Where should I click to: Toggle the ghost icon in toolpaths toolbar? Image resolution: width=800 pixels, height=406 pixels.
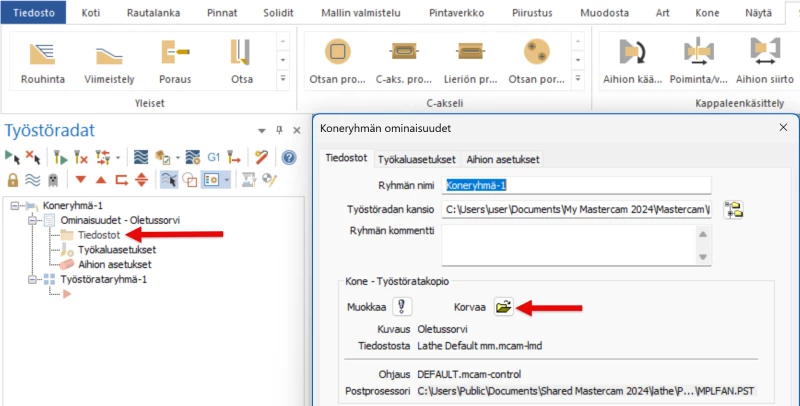pos(53,179)
